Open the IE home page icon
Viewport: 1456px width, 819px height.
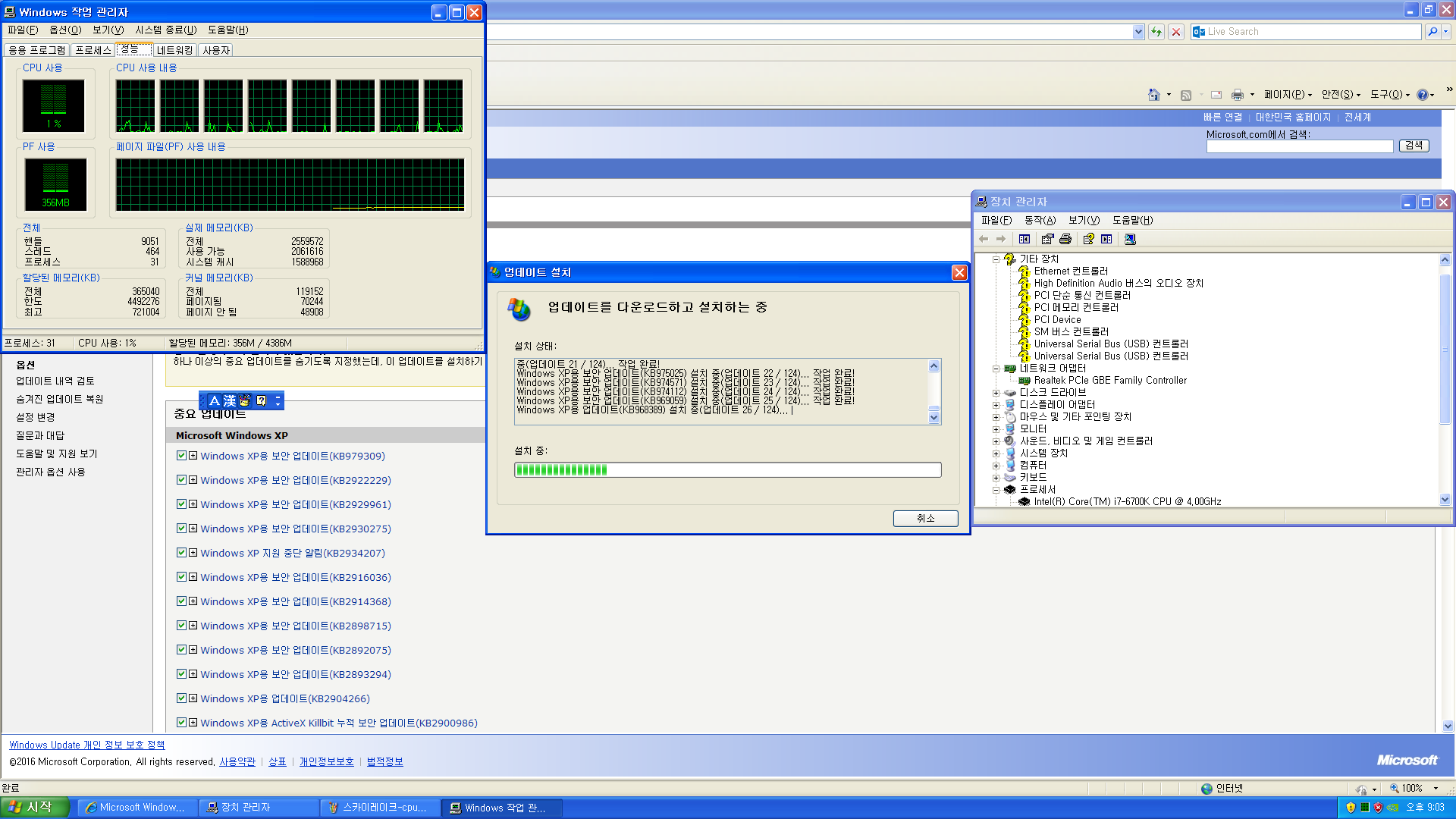pyautogui.click(x=1154, y=95)
